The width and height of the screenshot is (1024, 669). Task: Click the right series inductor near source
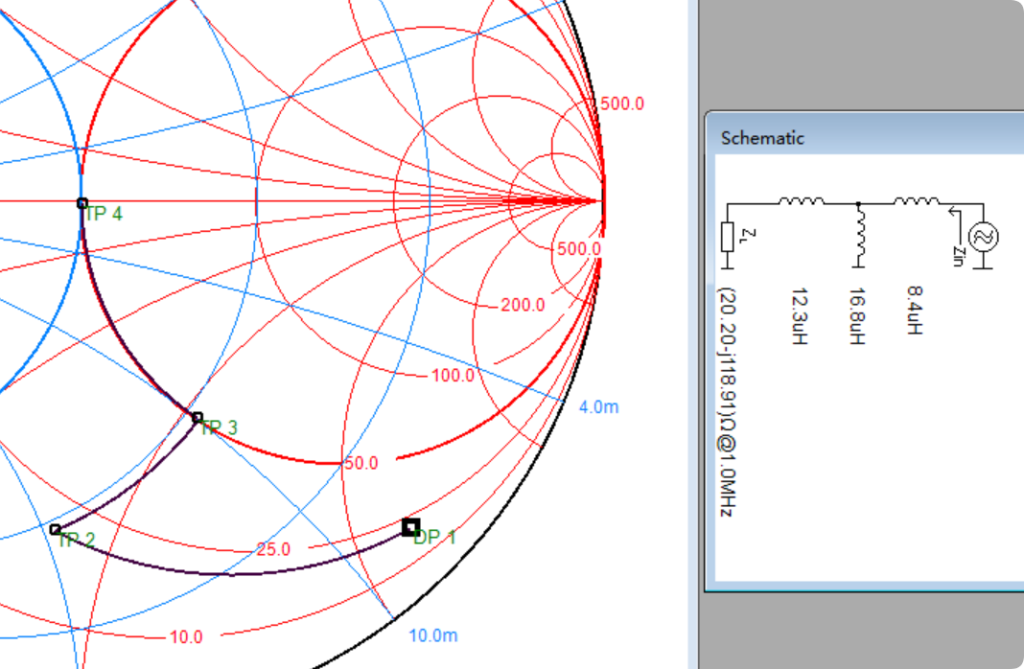[x=915, y=202]
